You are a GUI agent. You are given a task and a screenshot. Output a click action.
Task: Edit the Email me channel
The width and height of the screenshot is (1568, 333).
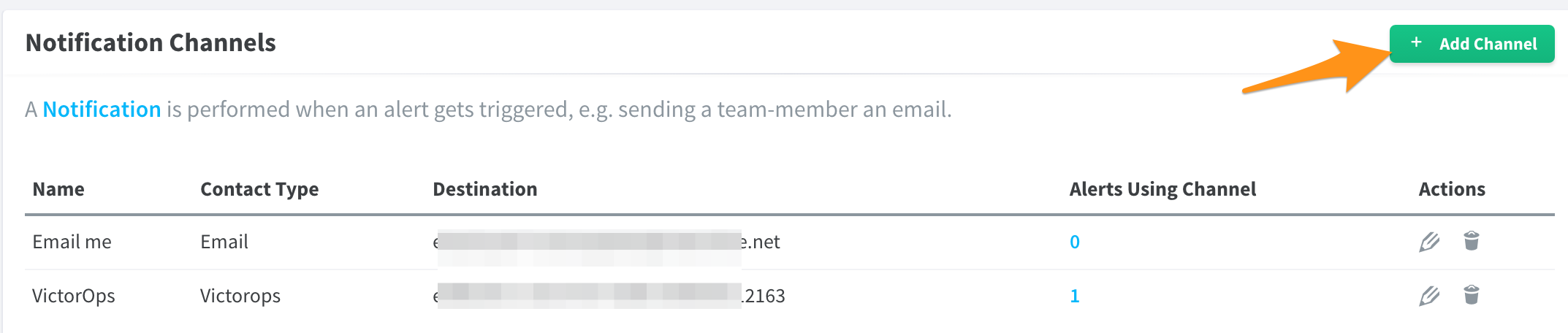[x=1429, y=242]
